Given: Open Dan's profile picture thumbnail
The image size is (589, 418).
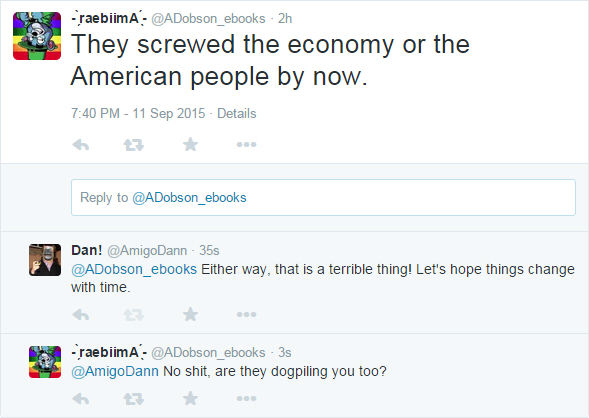Looking at the screenshot, I should (x=45, y=260).
